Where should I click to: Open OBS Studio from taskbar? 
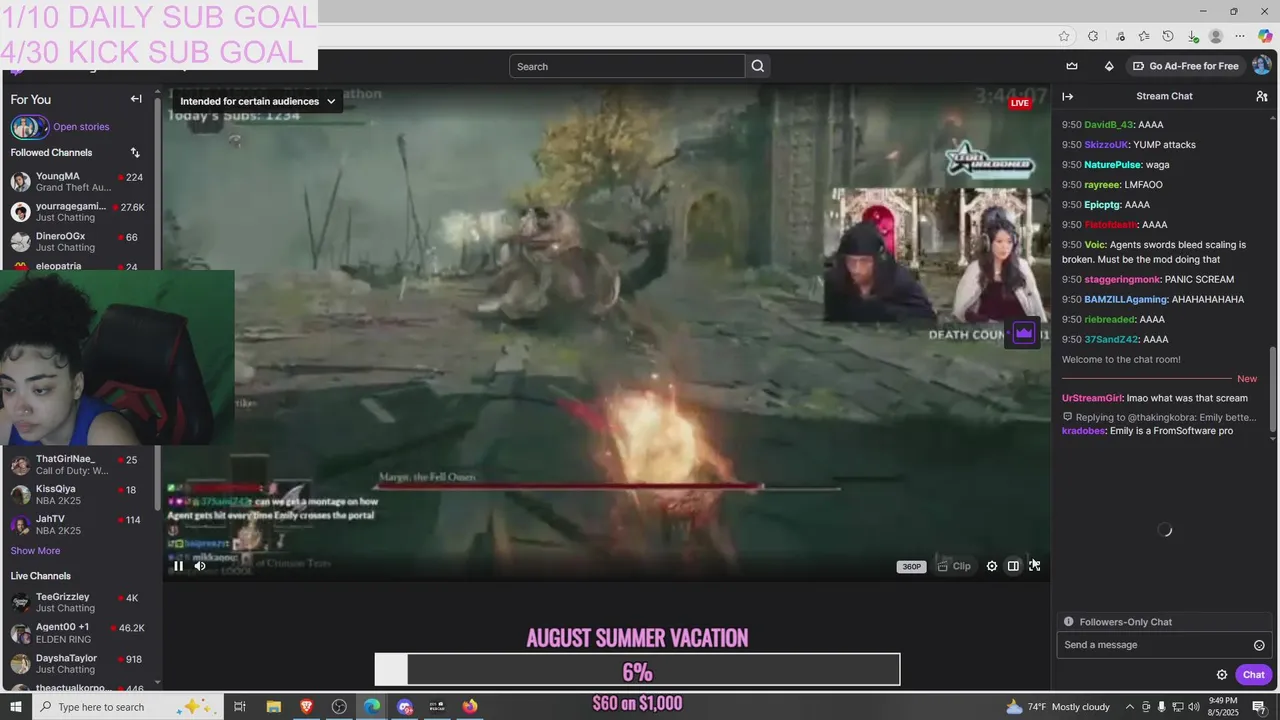[339, 707]
